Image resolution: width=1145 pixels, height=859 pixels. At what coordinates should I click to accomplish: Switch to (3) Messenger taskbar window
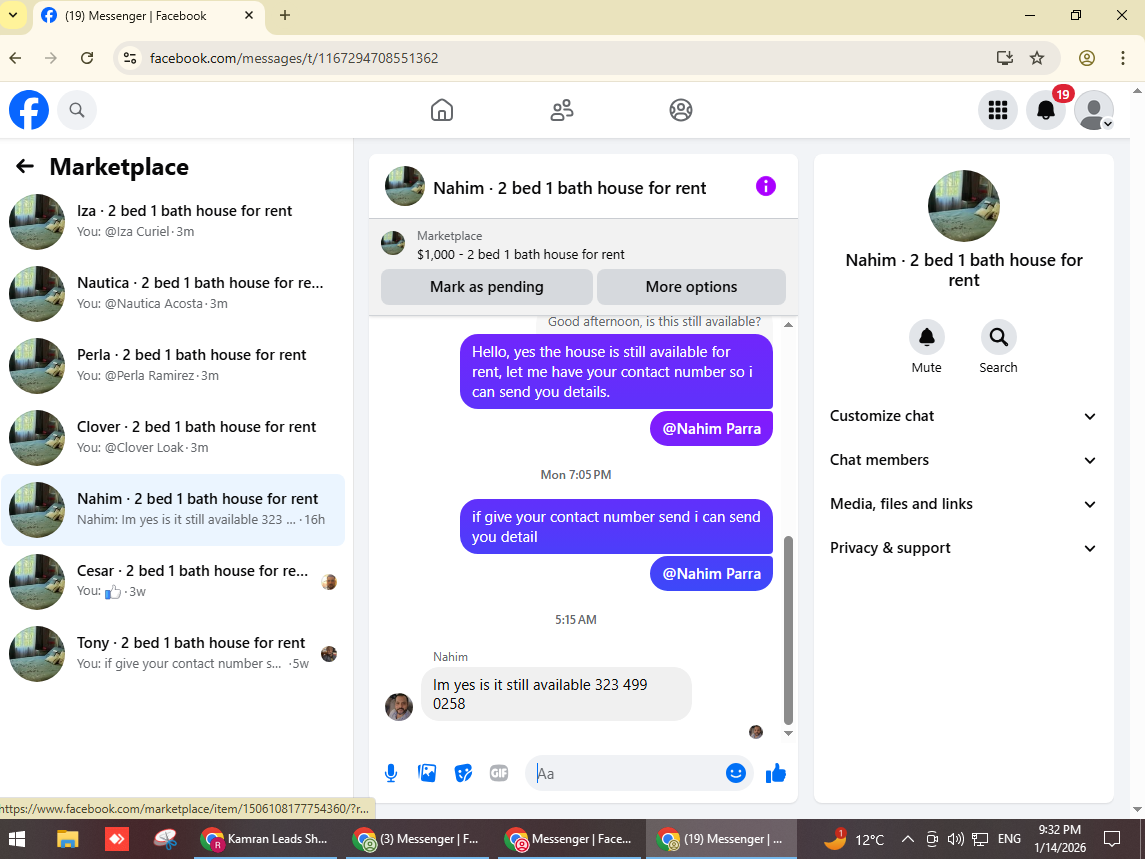pyautogui.click(x=416, y=839)
